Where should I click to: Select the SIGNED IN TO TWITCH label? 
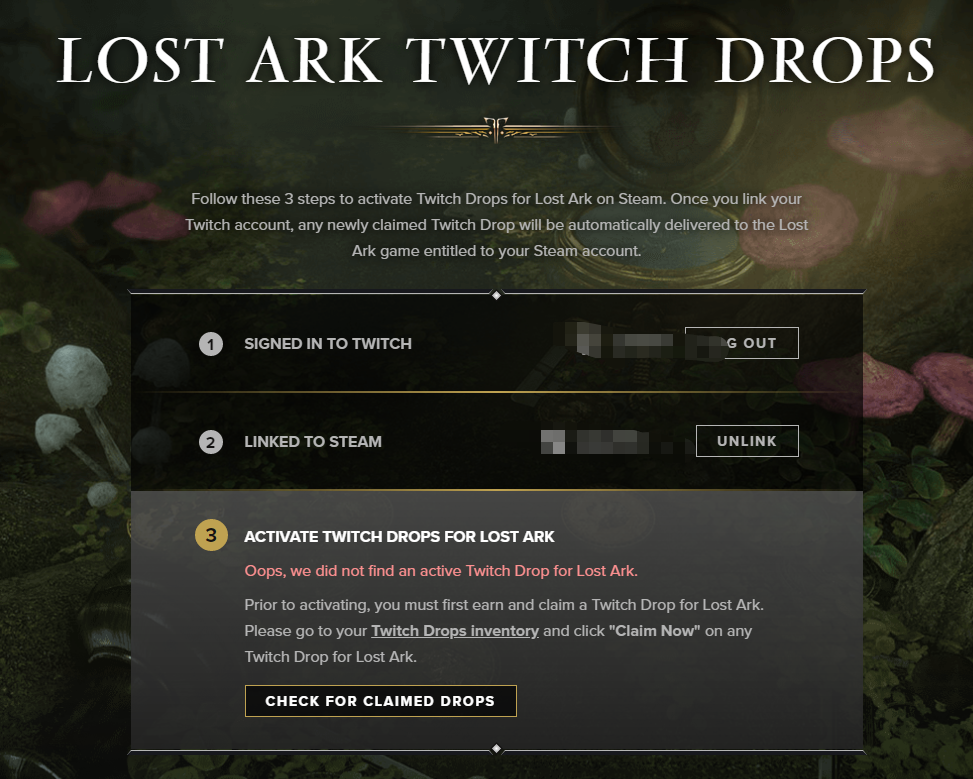pyautogui.click(x=328, y=344)
